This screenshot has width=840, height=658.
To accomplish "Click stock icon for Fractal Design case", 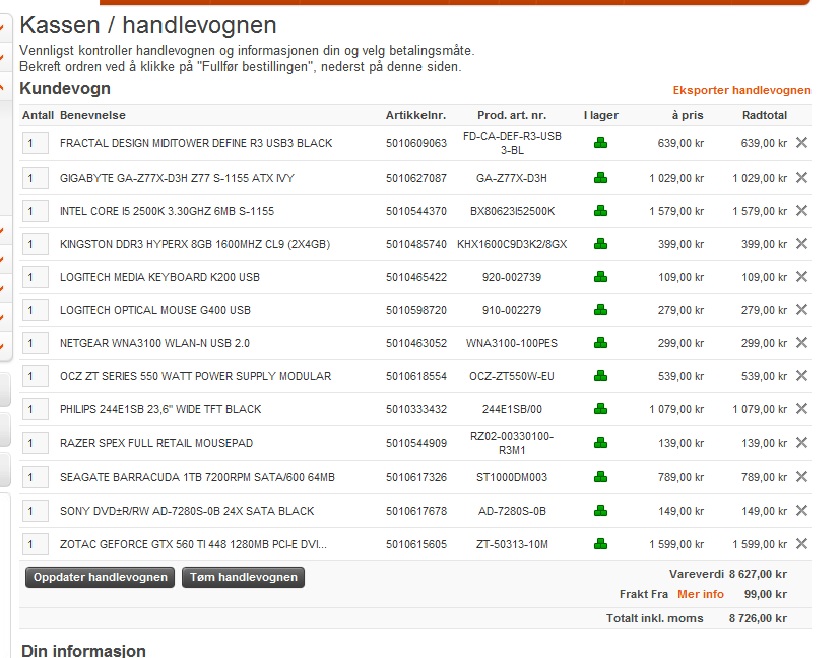I will point(601,143).
